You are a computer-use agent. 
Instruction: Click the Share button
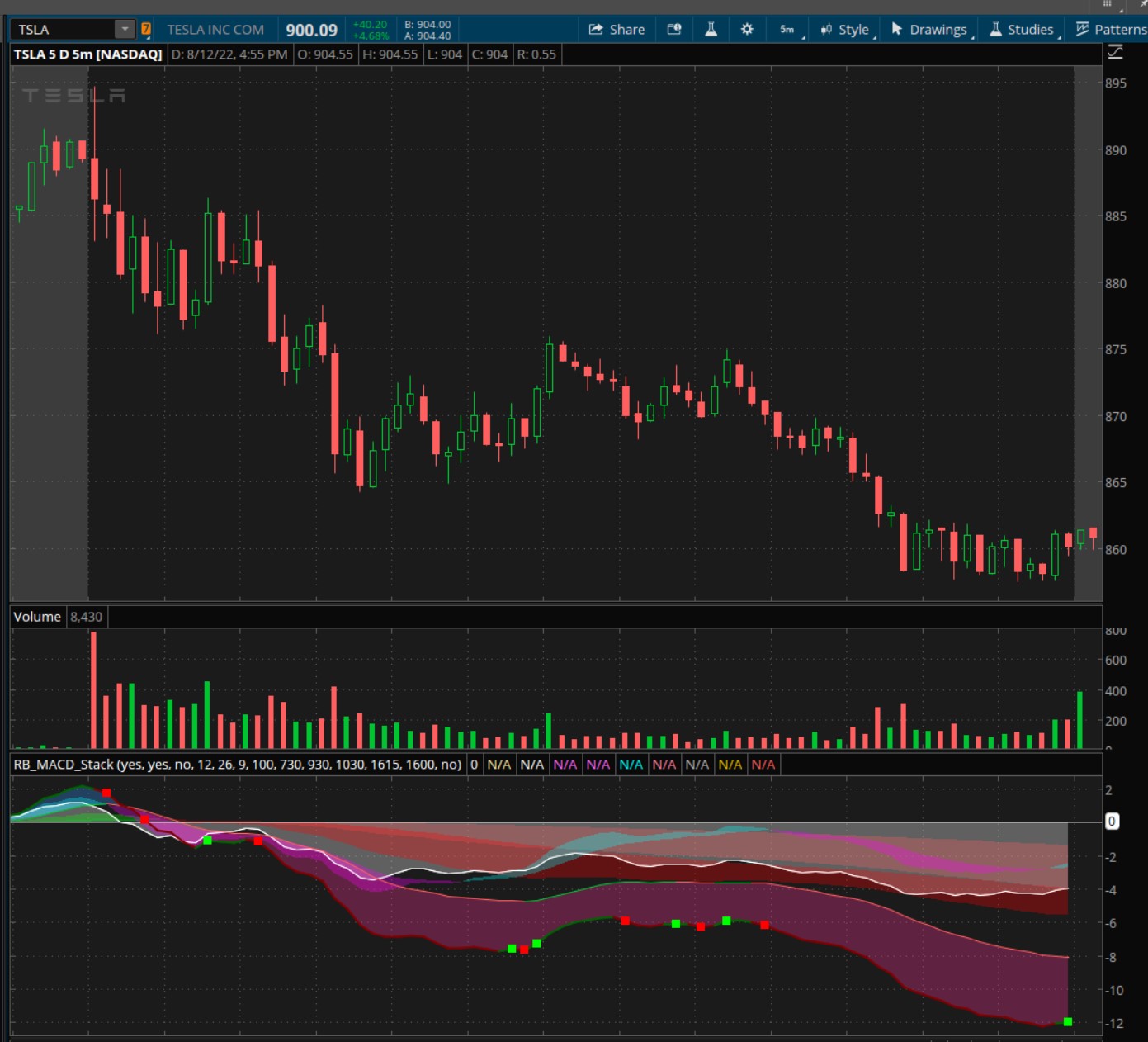(x=617, y=30)
